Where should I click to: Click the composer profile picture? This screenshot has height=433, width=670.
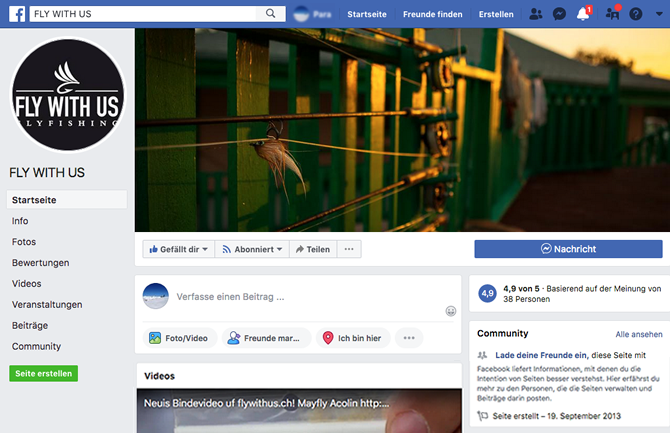coord(156,296)
